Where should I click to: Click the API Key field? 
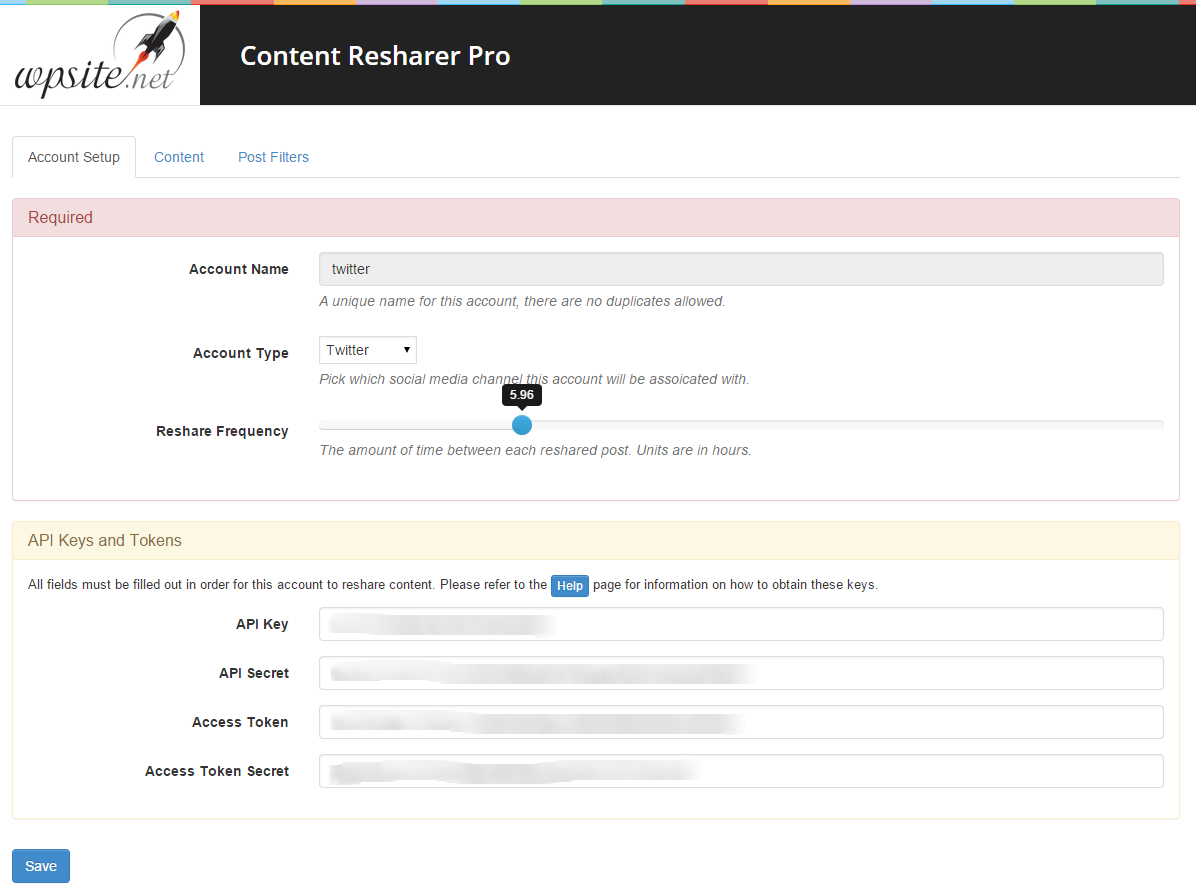(x=741, y=624)
